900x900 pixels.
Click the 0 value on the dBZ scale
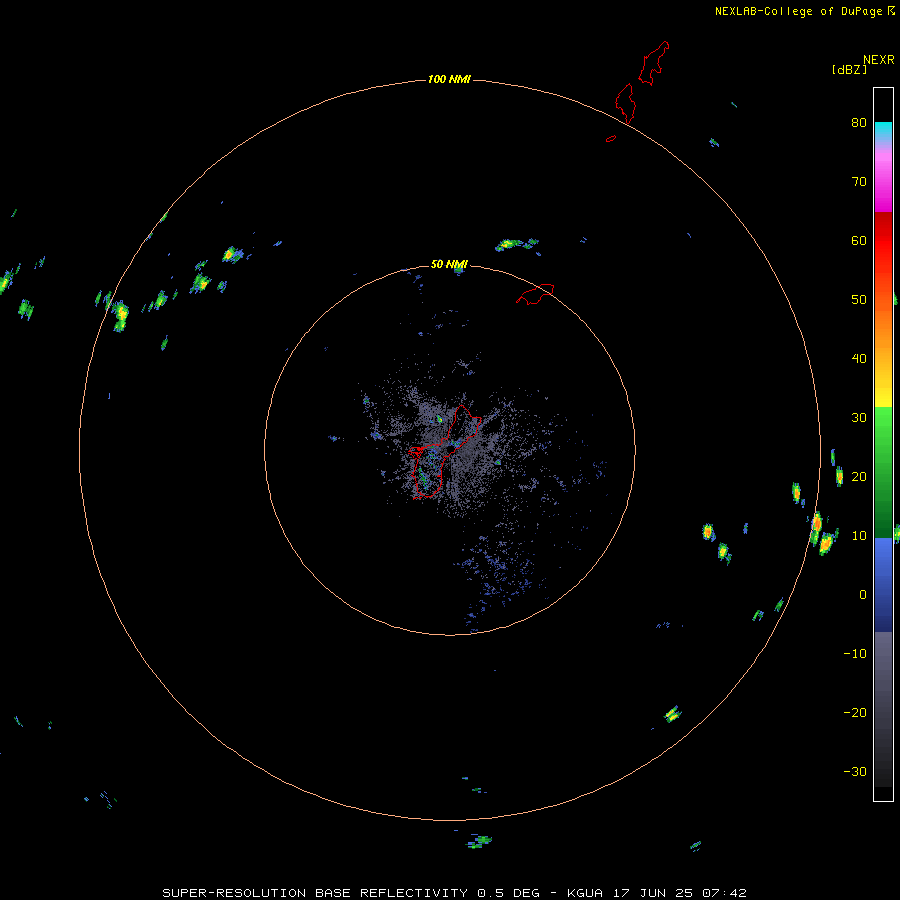[x=863, y=595]
